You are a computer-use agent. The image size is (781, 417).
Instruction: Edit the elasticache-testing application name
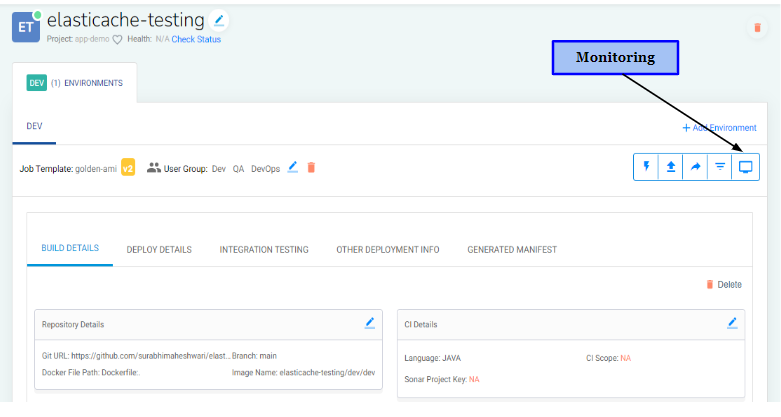coord(219,20)
